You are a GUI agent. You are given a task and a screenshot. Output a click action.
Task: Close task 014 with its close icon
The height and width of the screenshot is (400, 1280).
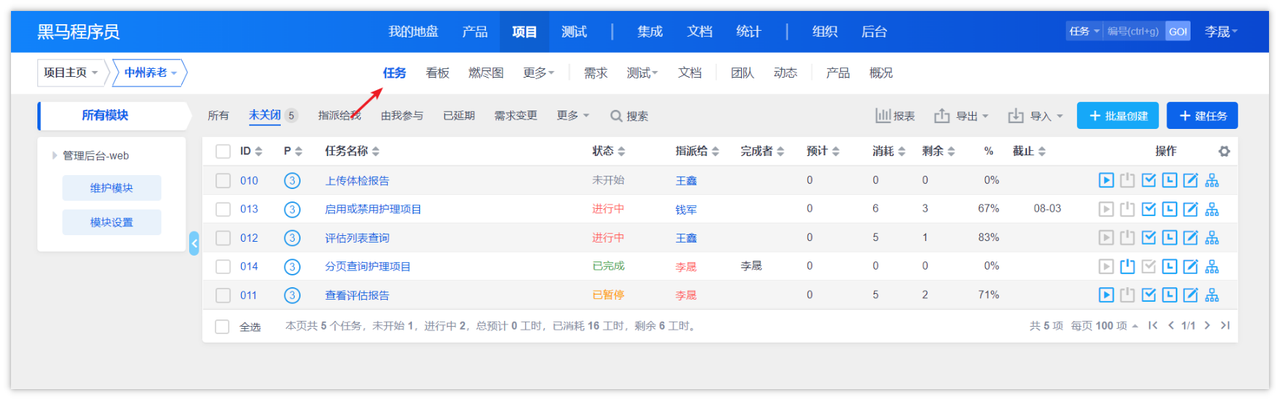click(x=1127, y=267)
